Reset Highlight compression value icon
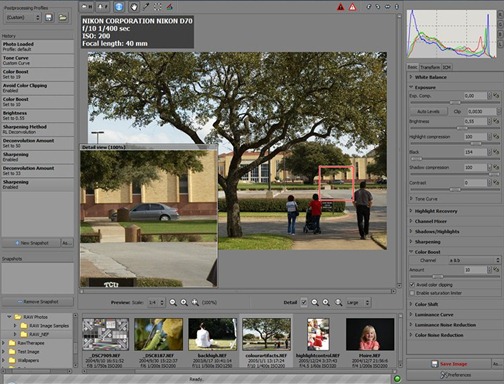 [x=497, y=137]
